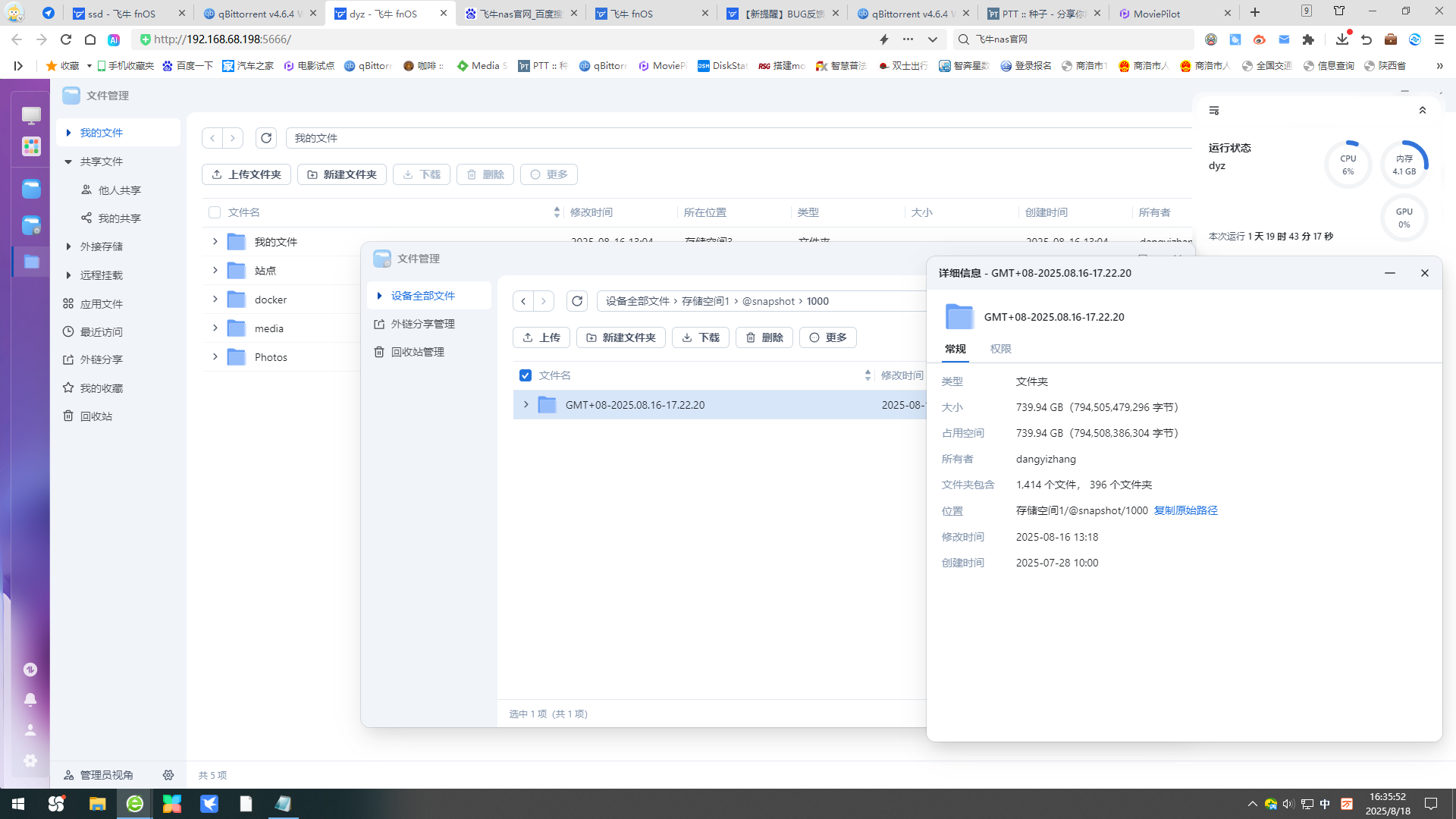
Task: Click the CPU usage gauge
Action: 1348,165
